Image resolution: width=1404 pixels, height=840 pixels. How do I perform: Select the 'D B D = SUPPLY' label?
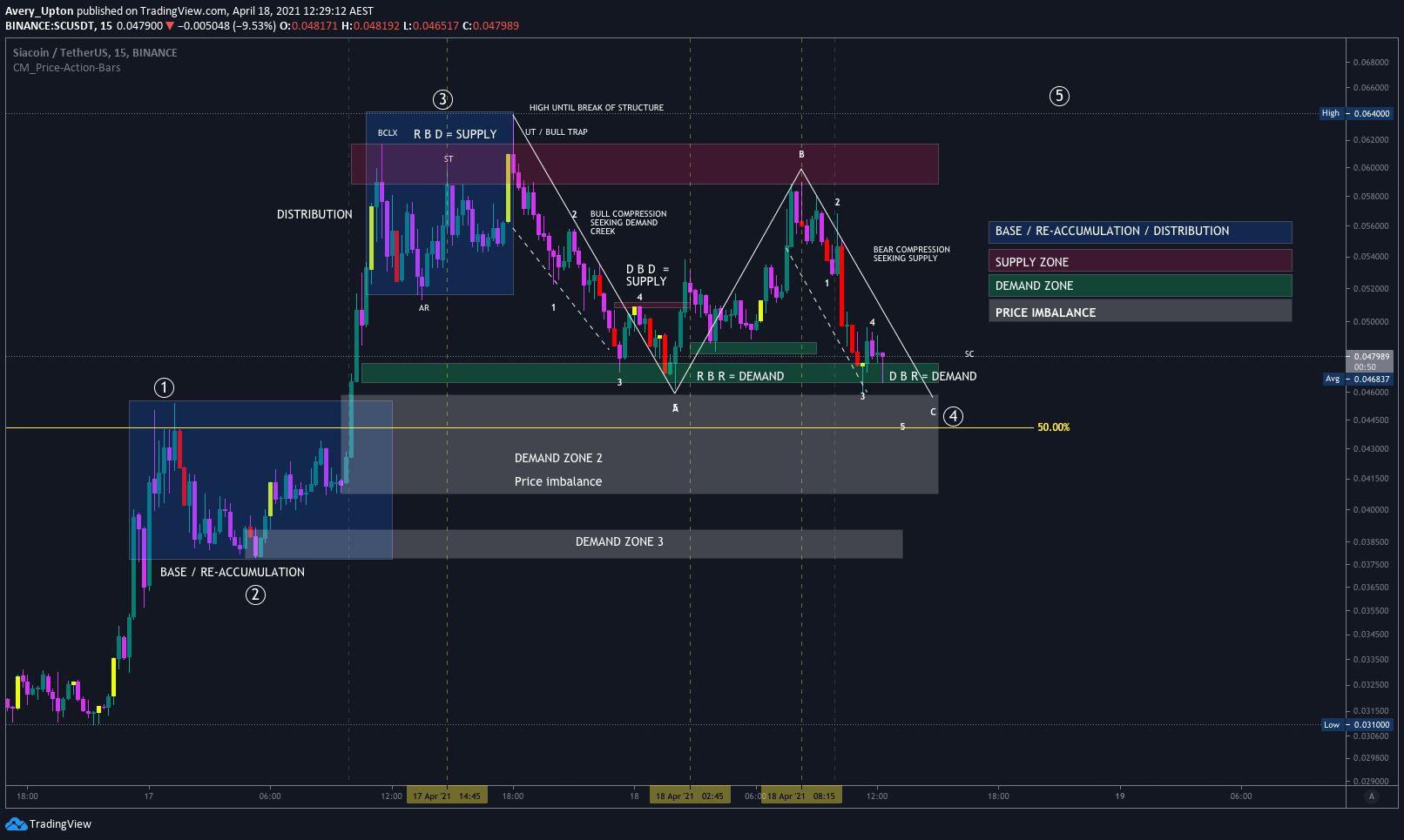pyautogui.click(x=647, y=275)
